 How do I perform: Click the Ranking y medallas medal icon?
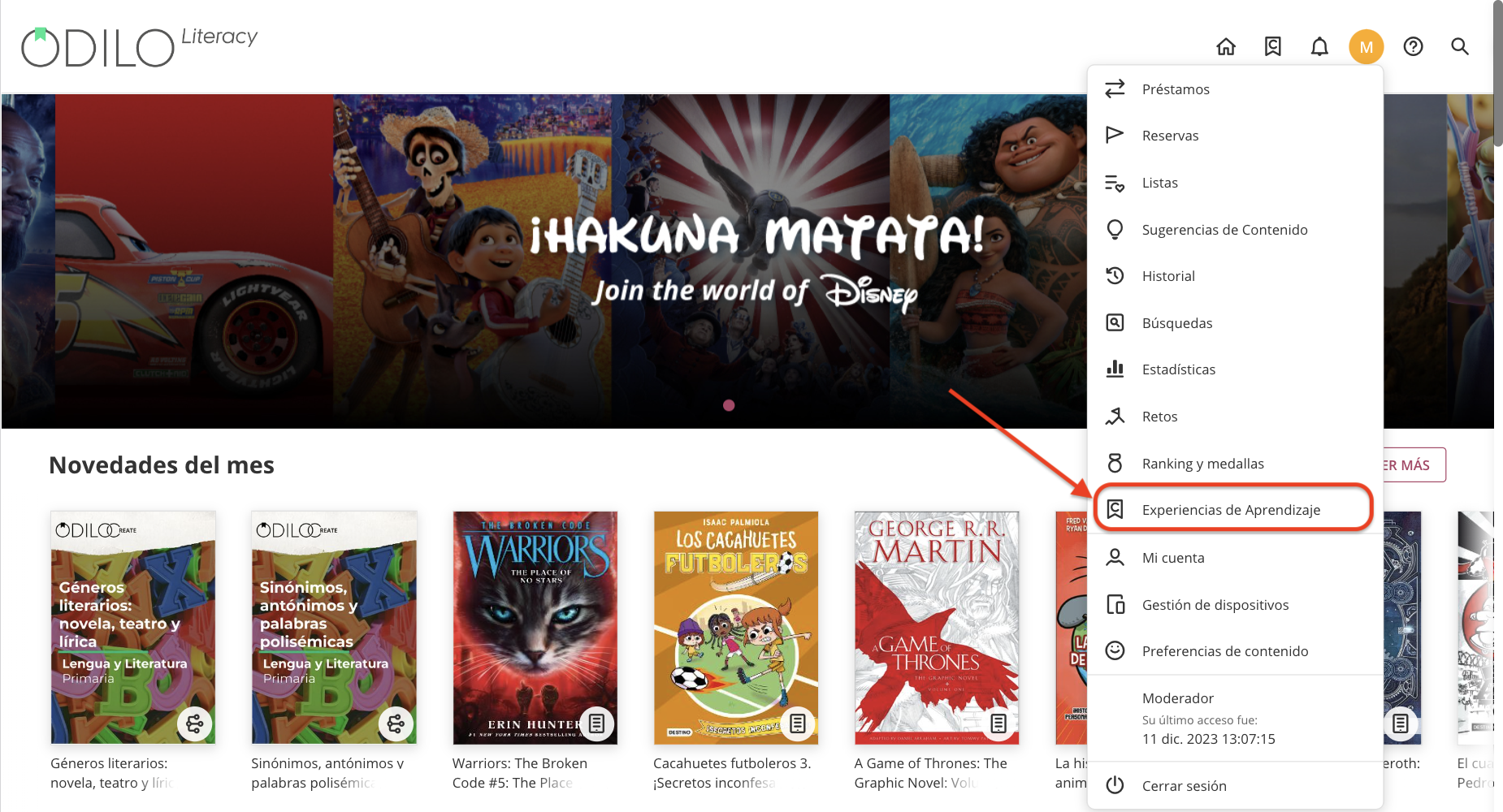[x=1115, y=463]
